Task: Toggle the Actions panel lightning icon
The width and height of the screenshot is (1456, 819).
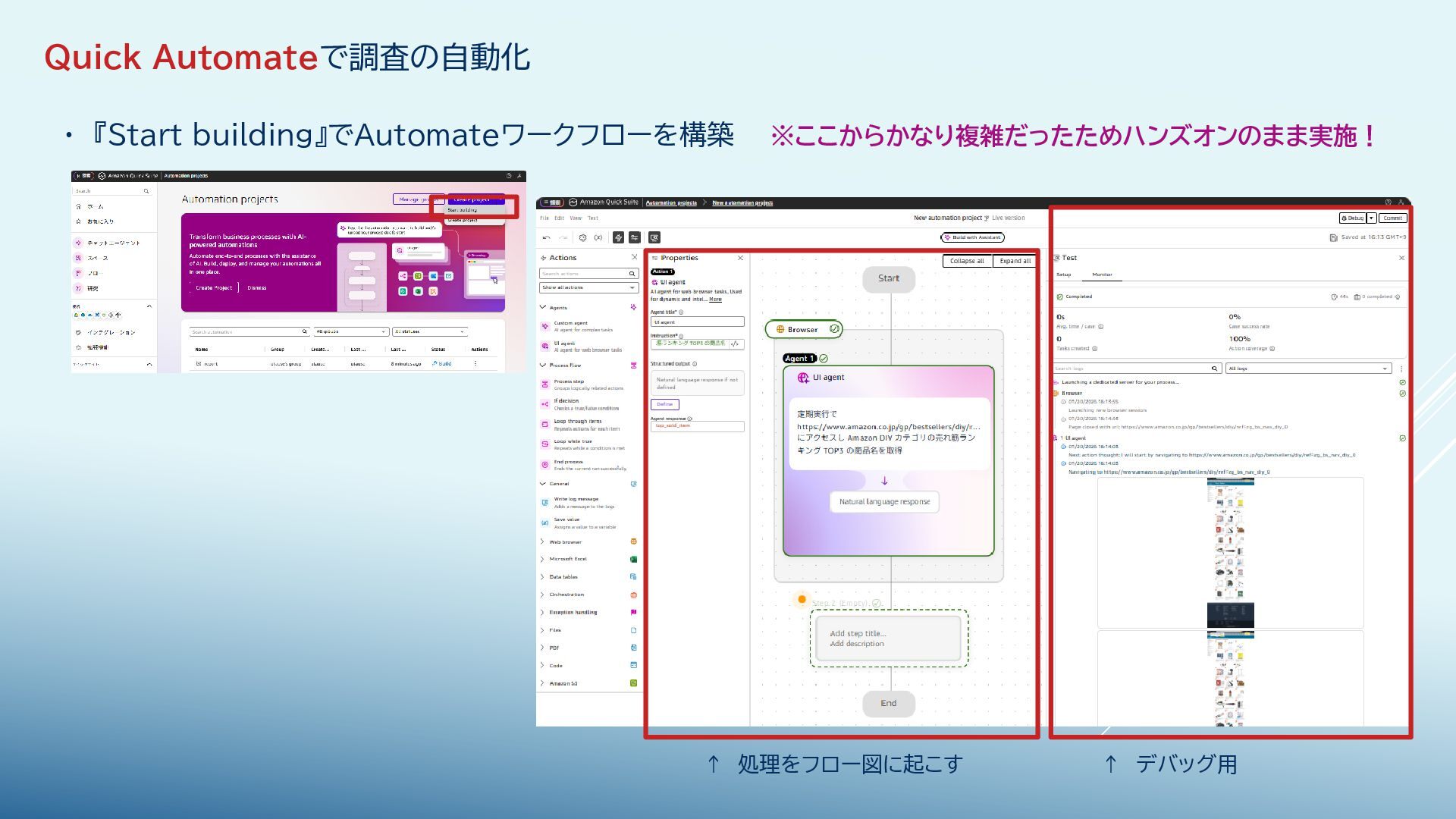Action: click(x=619, y=238)
